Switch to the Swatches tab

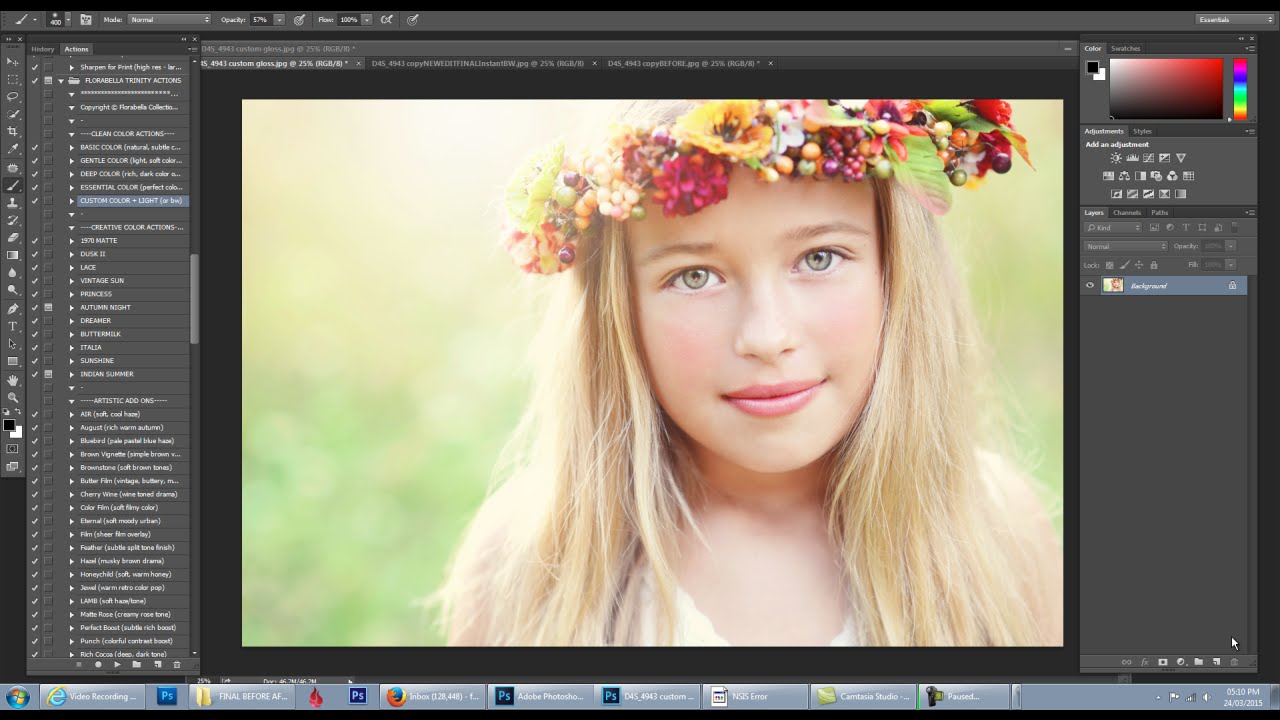point(1126,48)
